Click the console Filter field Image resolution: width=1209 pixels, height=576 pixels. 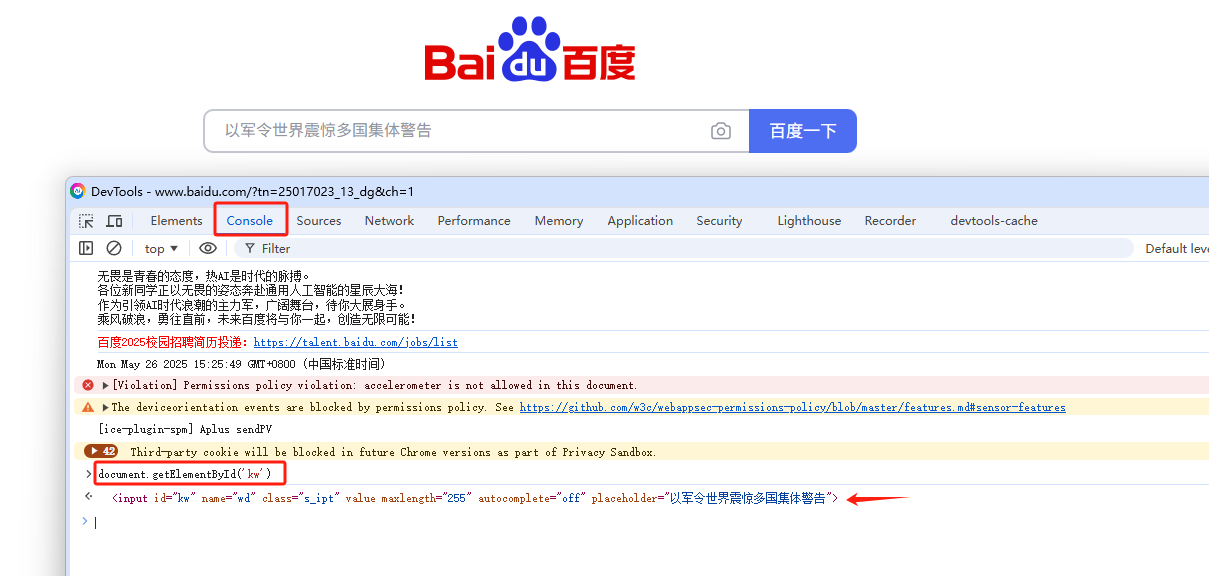click(x=683, y=248)
